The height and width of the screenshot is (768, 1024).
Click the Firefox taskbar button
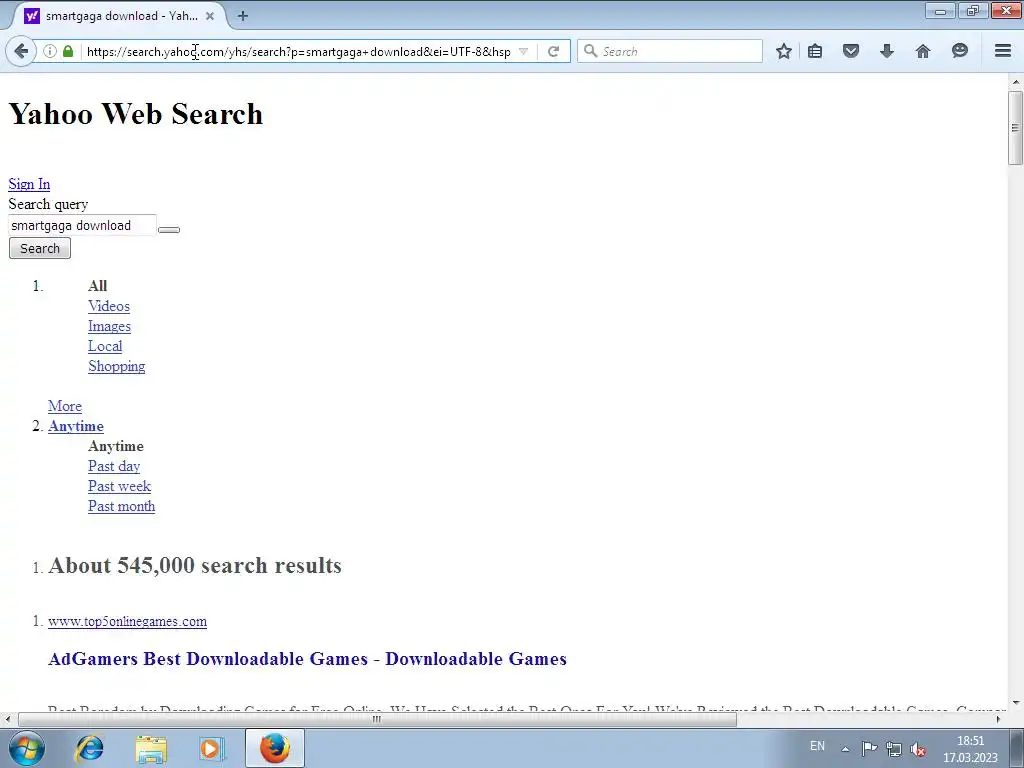275,748
